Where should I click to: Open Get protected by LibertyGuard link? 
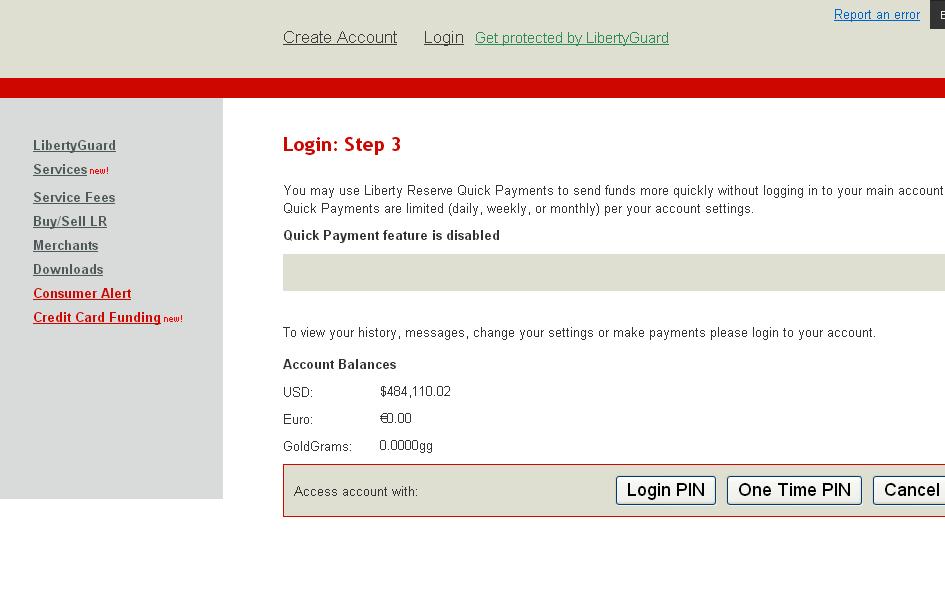coord(571,38)
